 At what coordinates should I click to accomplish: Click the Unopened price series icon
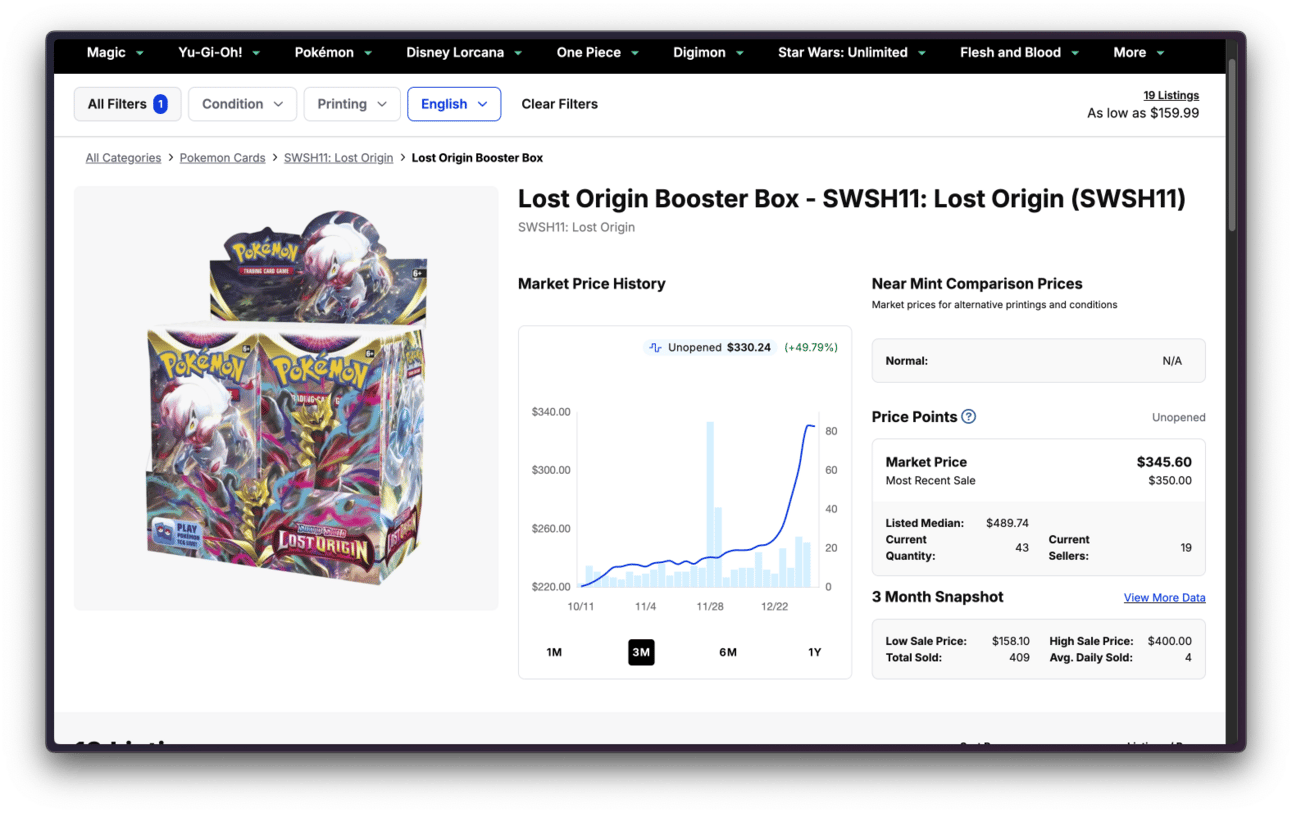(656, 348)
